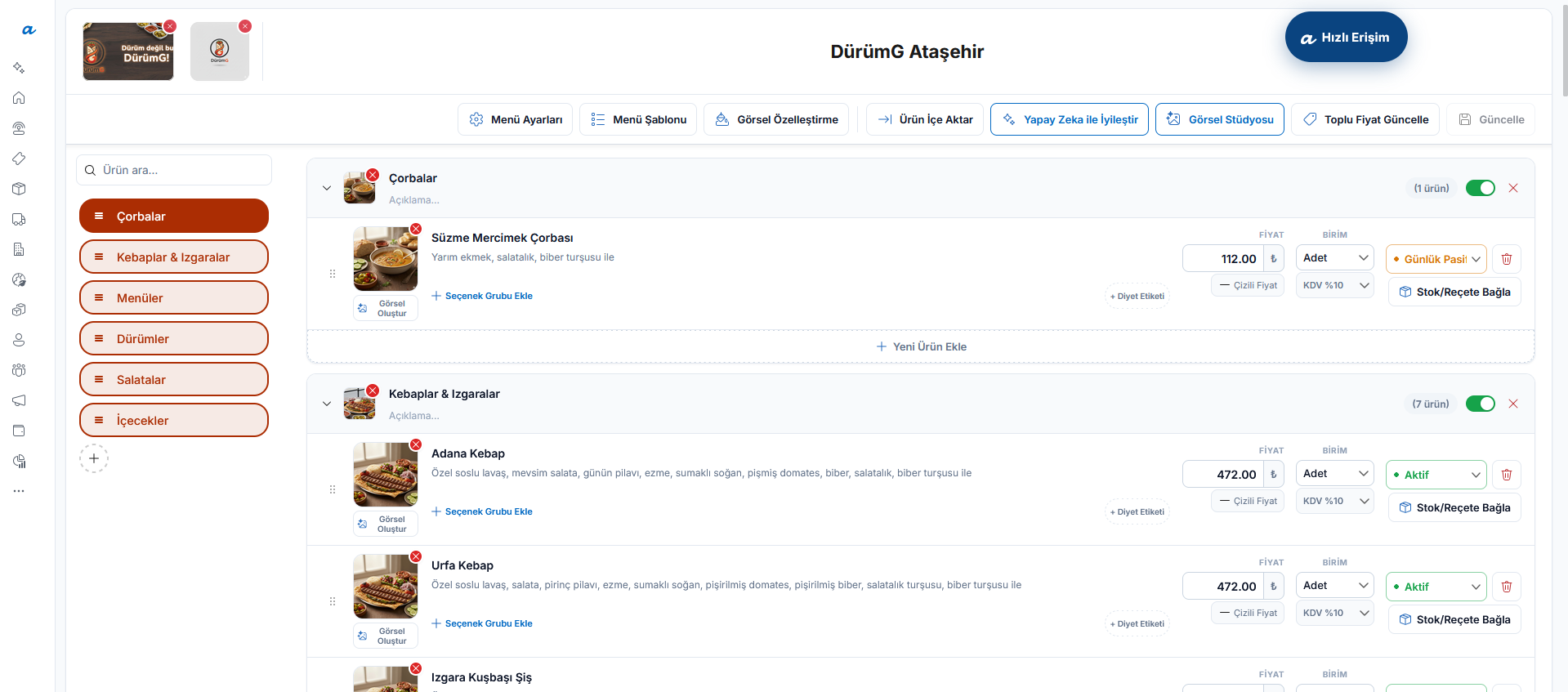Open the megaphone campaigns icon in sidebar
Viewport: 1568px width, 692px height.
pos(19,400)
